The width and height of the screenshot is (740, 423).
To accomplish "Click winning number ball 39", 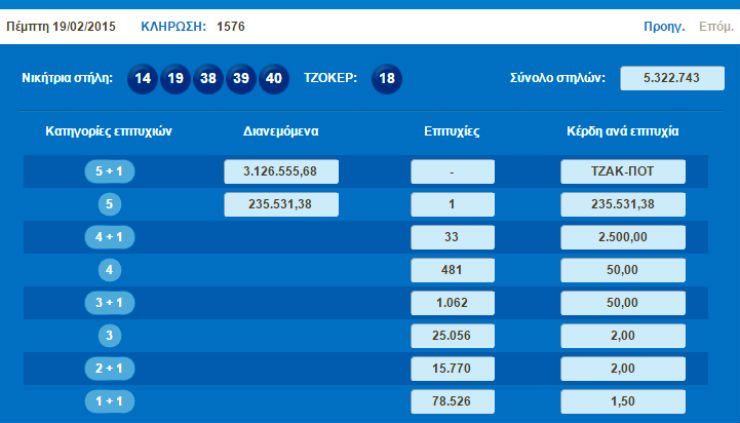I will click(241, 79).
